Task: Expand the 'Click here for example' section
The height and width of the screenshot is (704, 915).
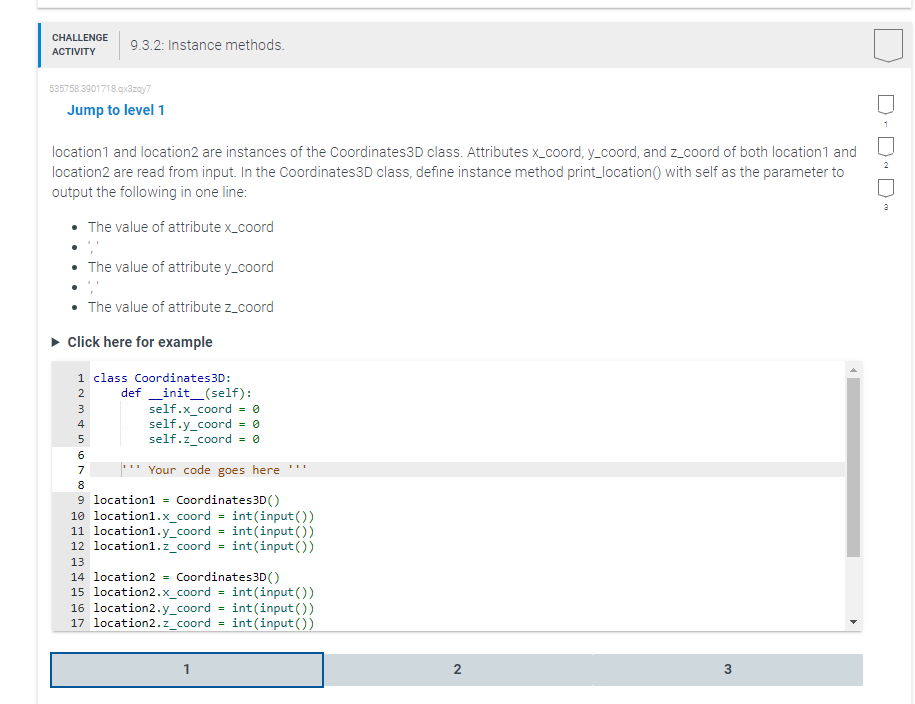Action: coord(132,342)
